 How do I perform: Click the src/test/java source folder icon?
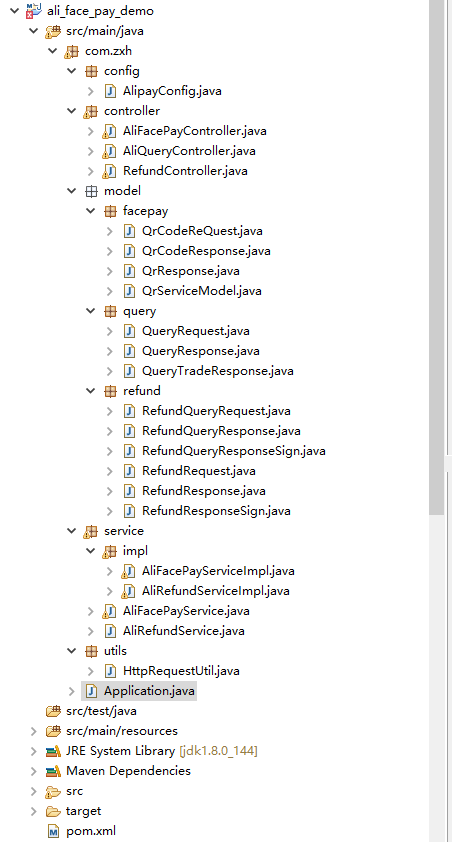coord(53,711)
